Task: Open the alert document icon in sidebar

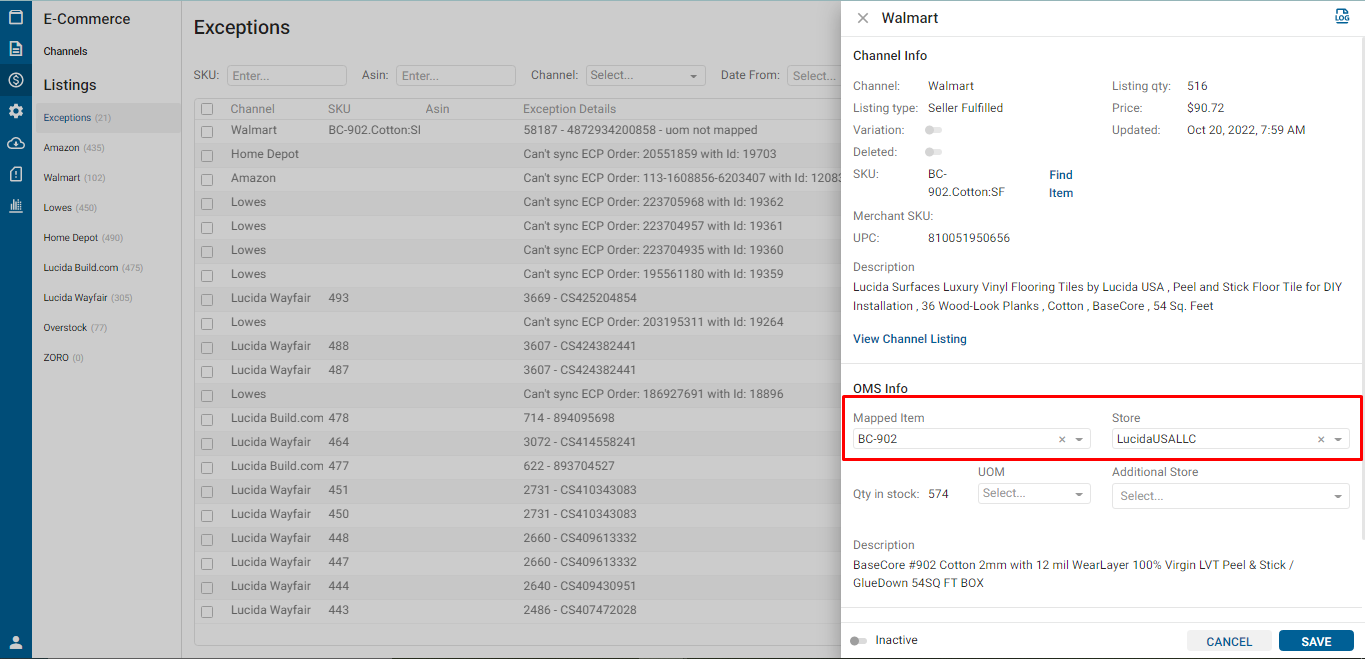Action: (16, 174)
